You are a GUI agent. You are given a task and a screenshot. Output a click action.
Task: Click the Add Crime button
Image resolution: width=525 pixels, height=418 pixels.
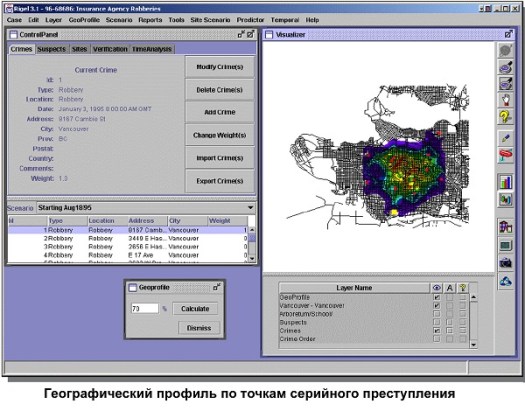coord(220,112)
